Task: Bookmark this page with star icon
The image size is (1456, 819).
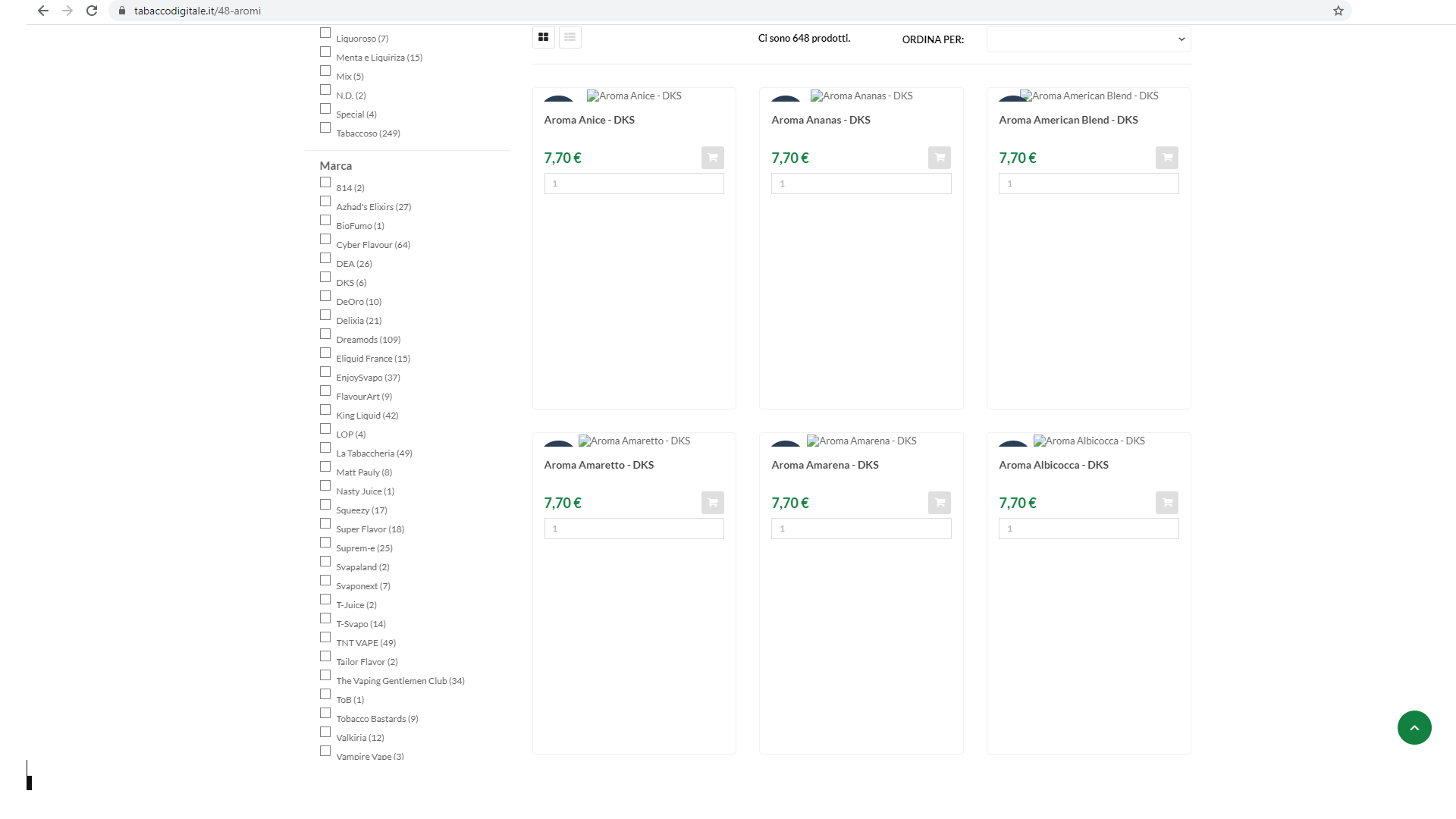Action: [1338, 11]
